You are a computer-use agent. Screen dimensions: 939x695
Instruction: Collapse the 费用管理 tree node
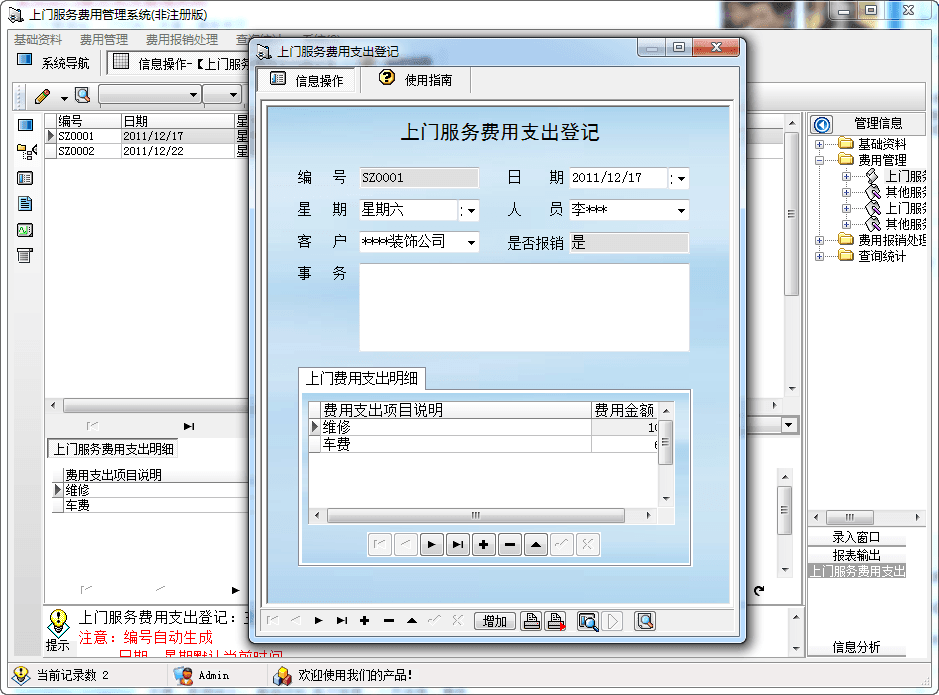(x=819, y=160)
